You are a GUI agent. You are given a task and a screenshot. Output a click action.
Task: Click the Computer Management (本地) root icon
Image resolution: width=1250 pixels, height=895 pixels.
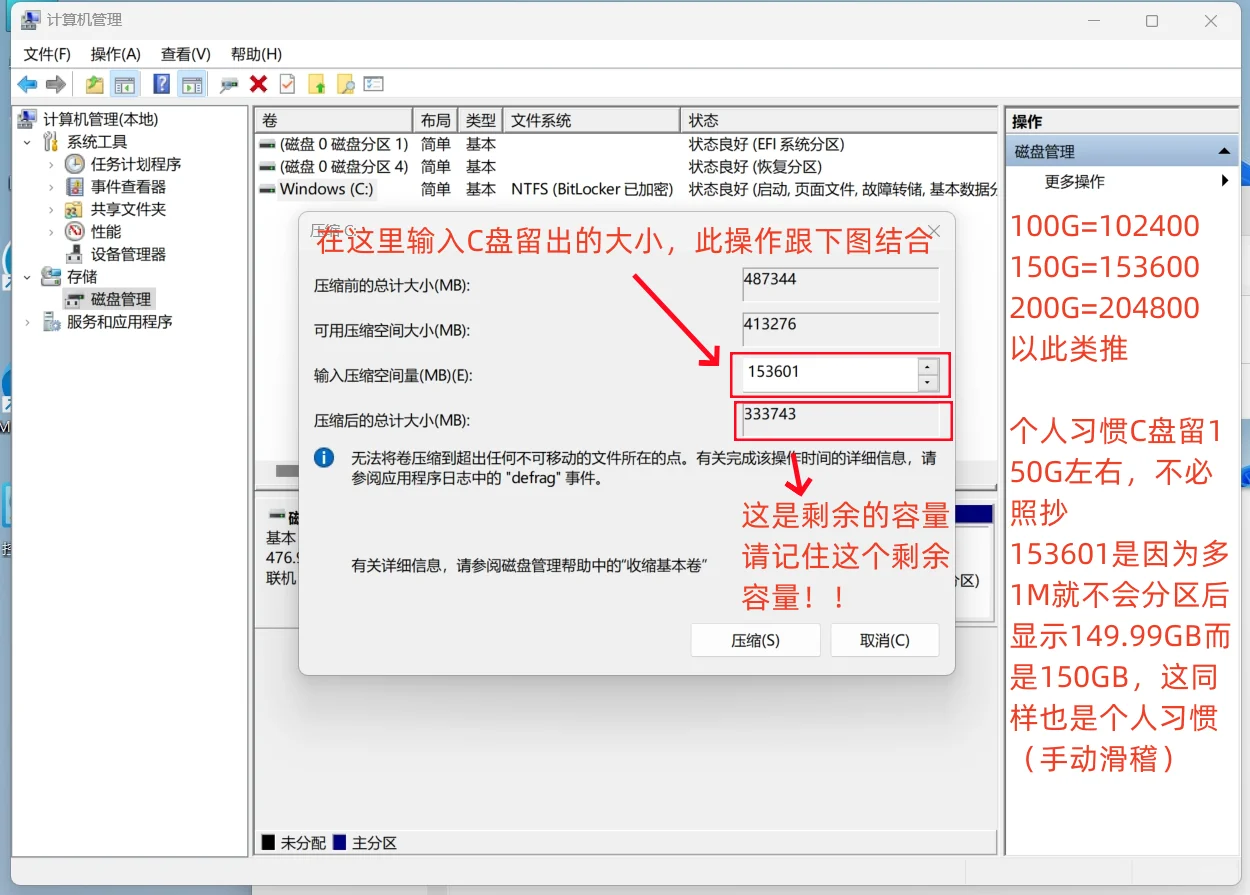[27, 119]
